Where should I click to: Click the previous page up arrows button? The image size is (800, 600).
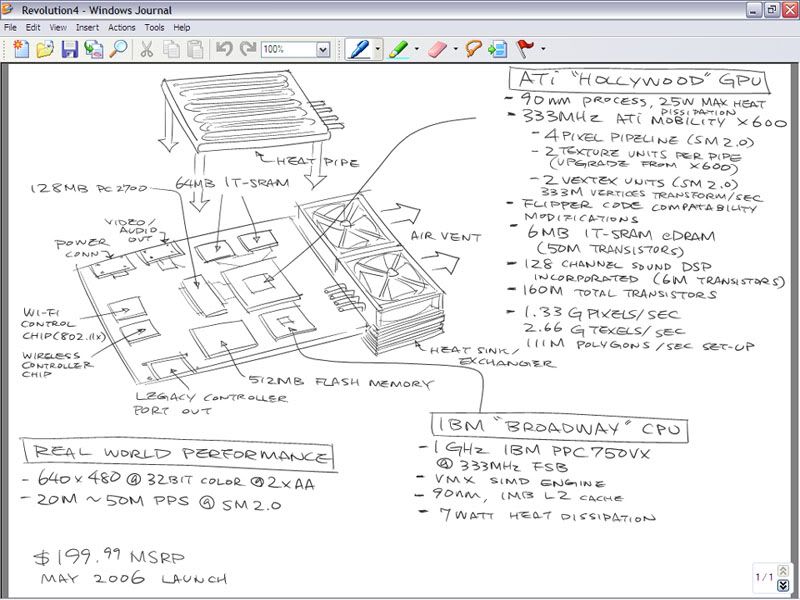tap(782, 570)
